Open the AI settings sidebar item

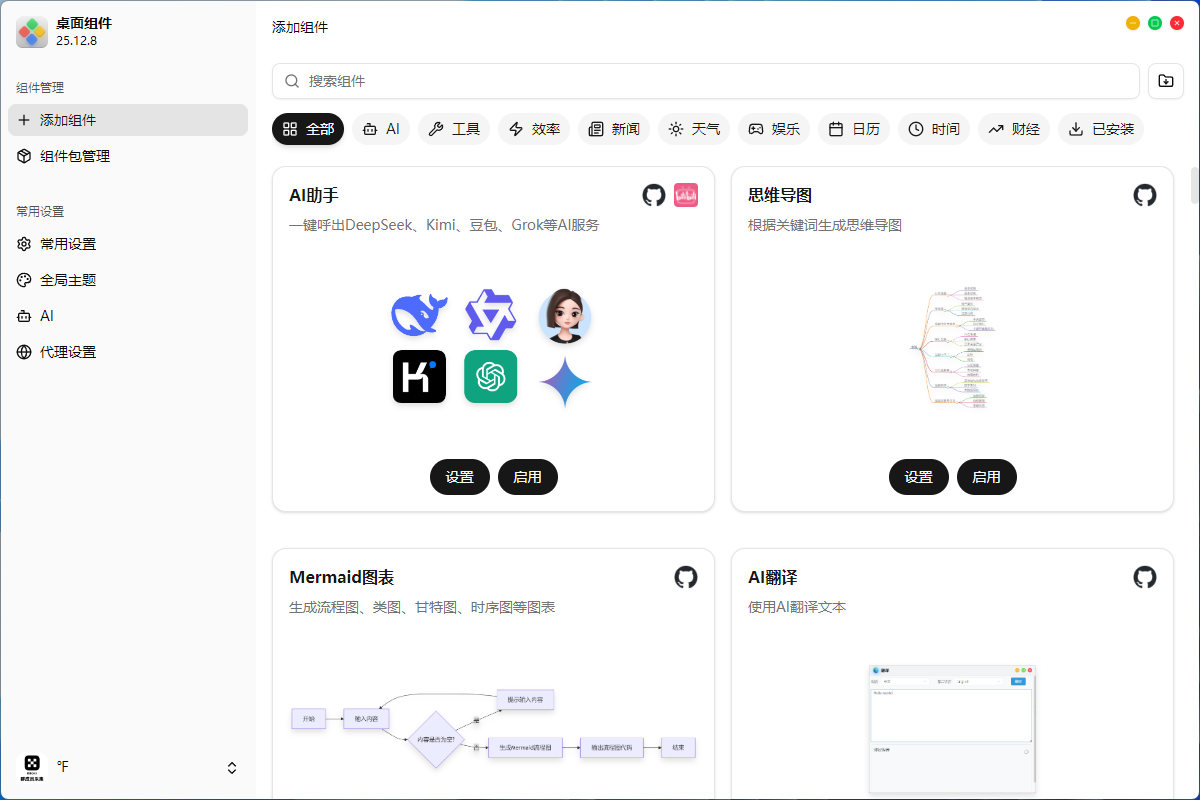point(128,316)
